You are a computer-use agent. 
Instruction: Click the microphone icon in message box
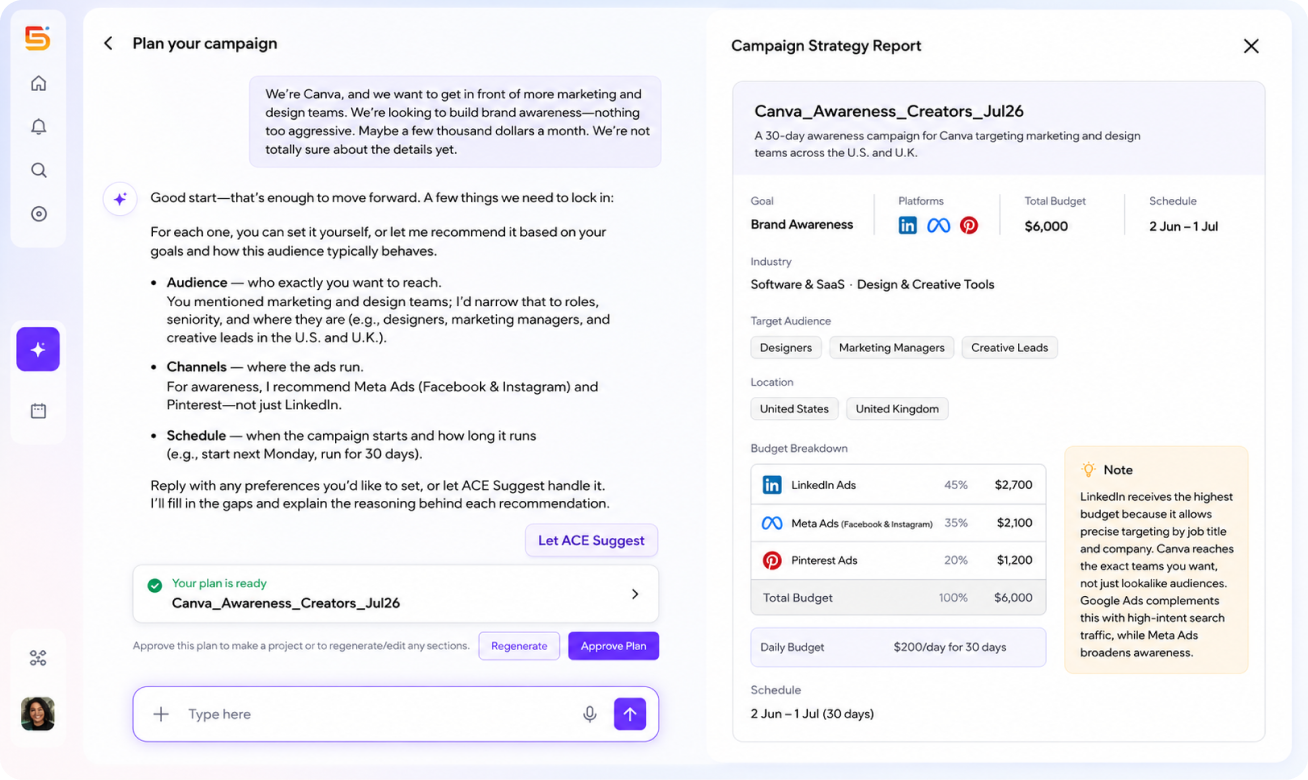coord(590,714)
